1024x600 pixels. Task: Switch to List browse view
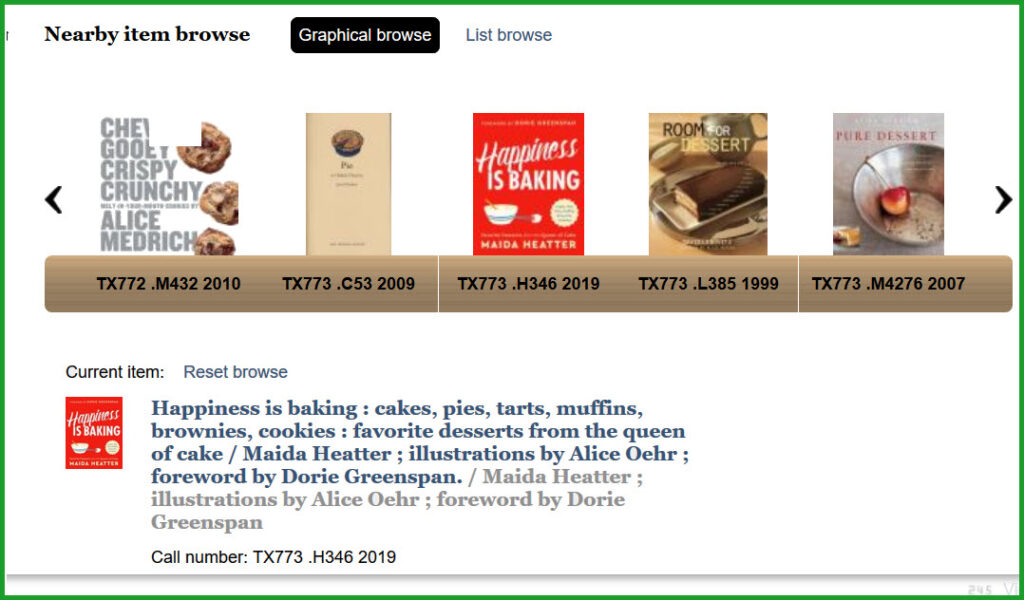(509, 35)
